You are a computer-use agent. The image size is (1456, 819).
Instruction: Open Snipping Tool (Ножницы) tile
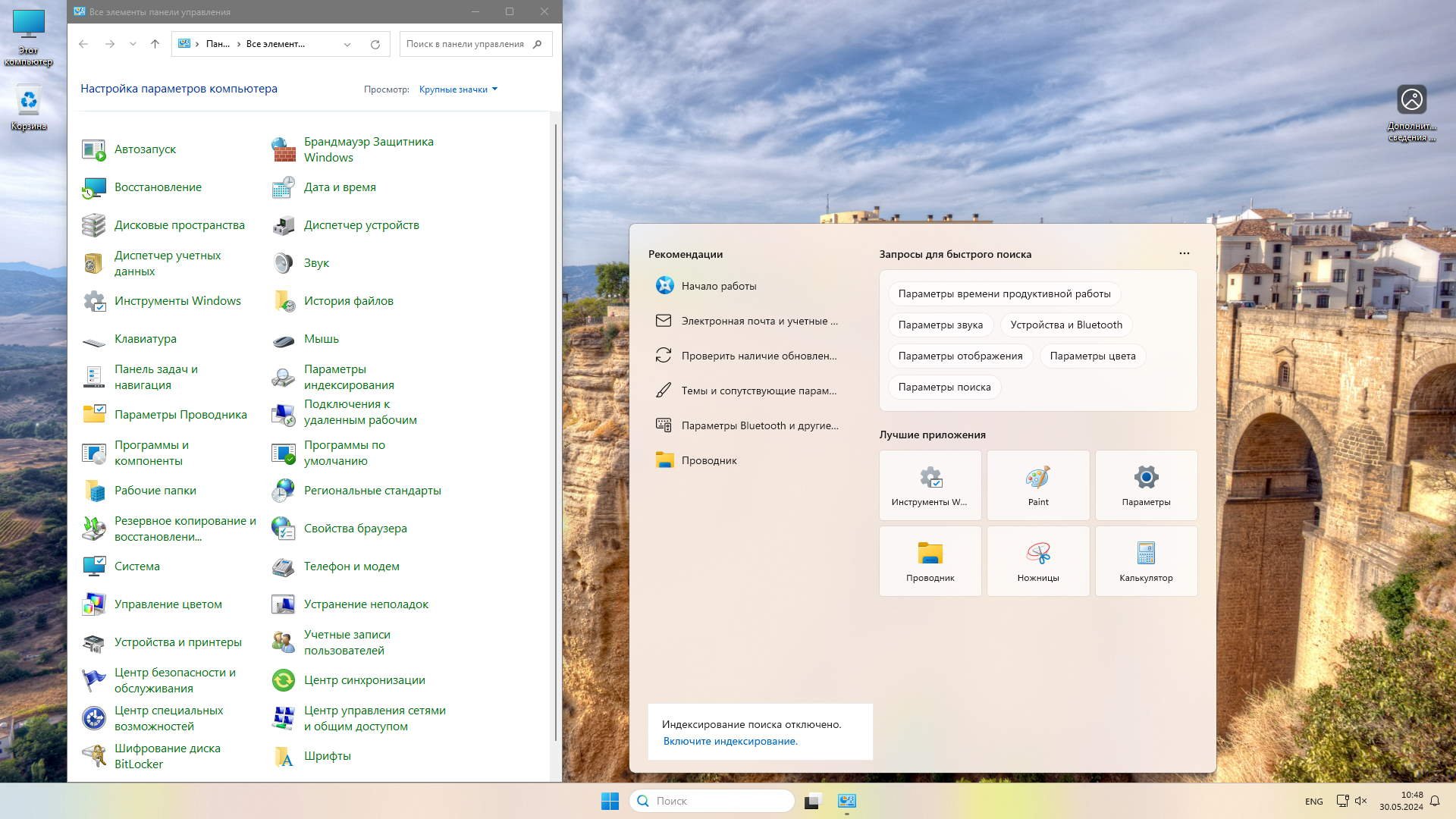pos(1037,561)
